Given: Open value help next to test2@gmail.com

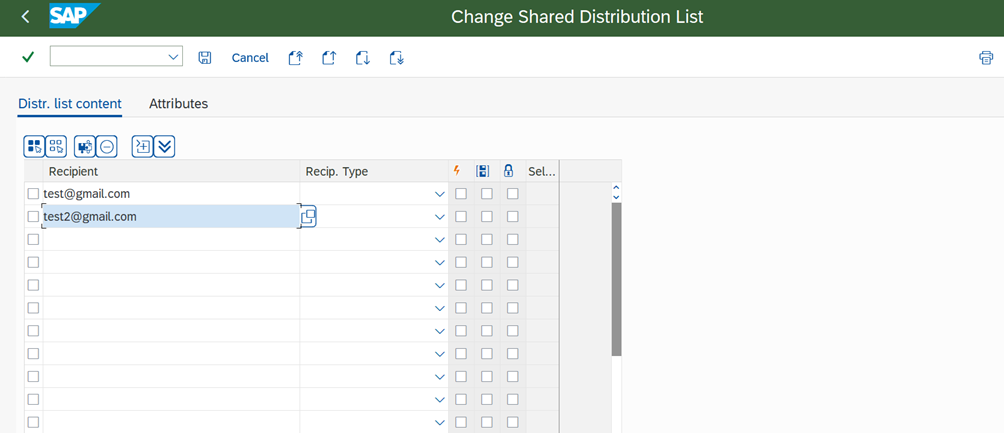Looking at the screenshot, I should point(308,216).
